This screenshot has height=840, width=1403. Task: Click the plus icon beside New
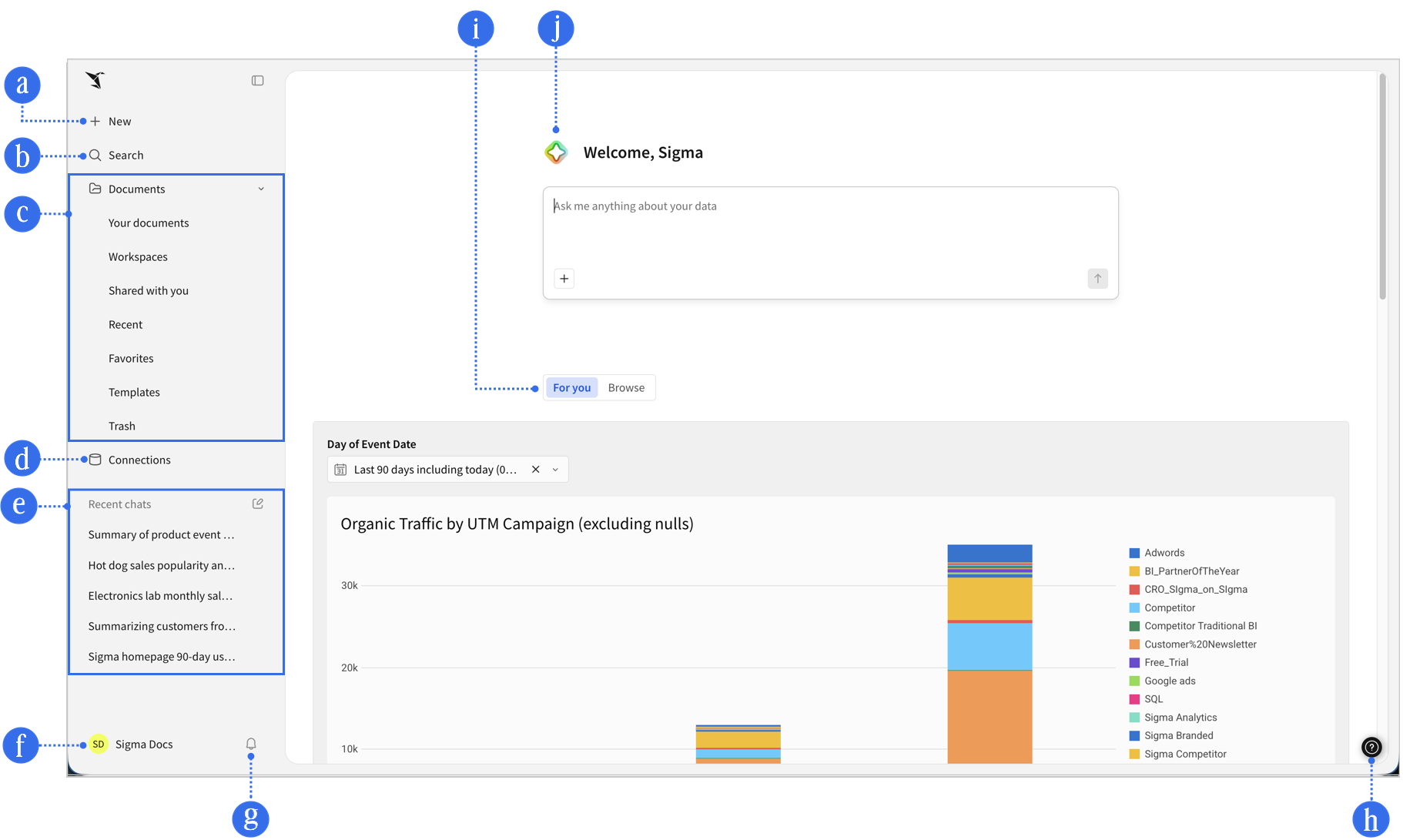pyautogui.click(x=95, y=121)
